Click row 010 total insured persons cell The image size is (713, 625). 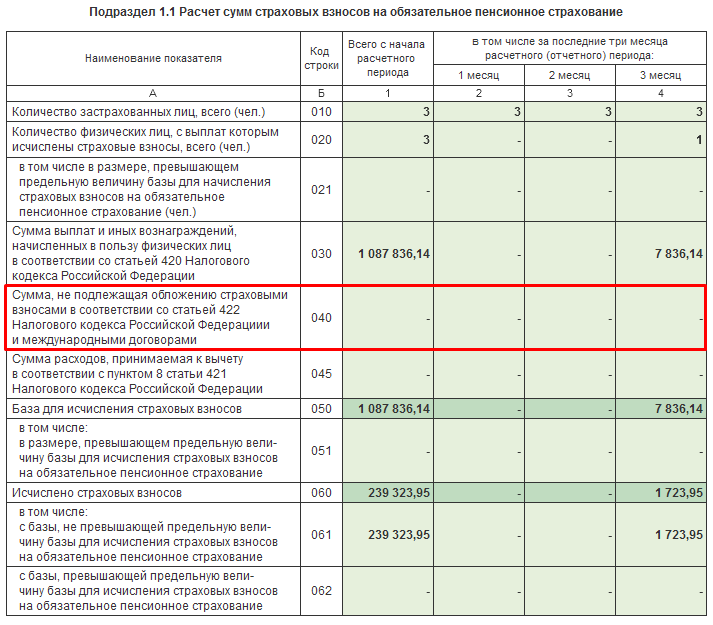point(388,111)
